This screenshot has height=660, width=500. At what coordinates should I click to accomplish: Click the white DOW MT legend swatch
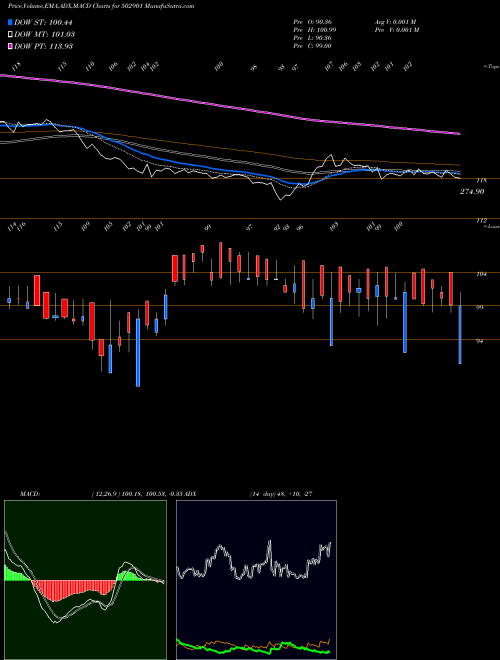10,35
